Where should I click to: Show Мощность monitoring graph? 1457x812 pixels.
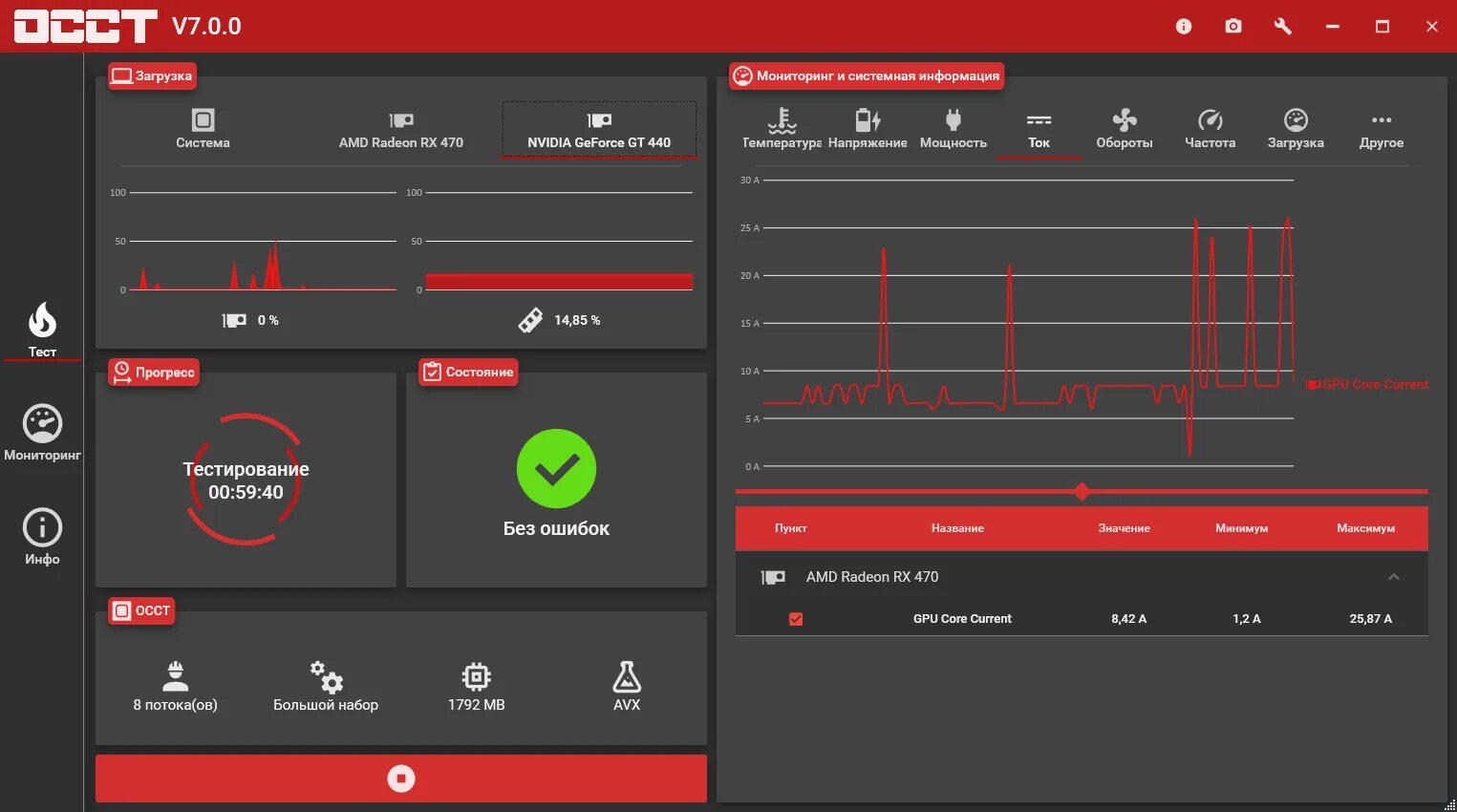pyautogui.click(x=953, y=129)
